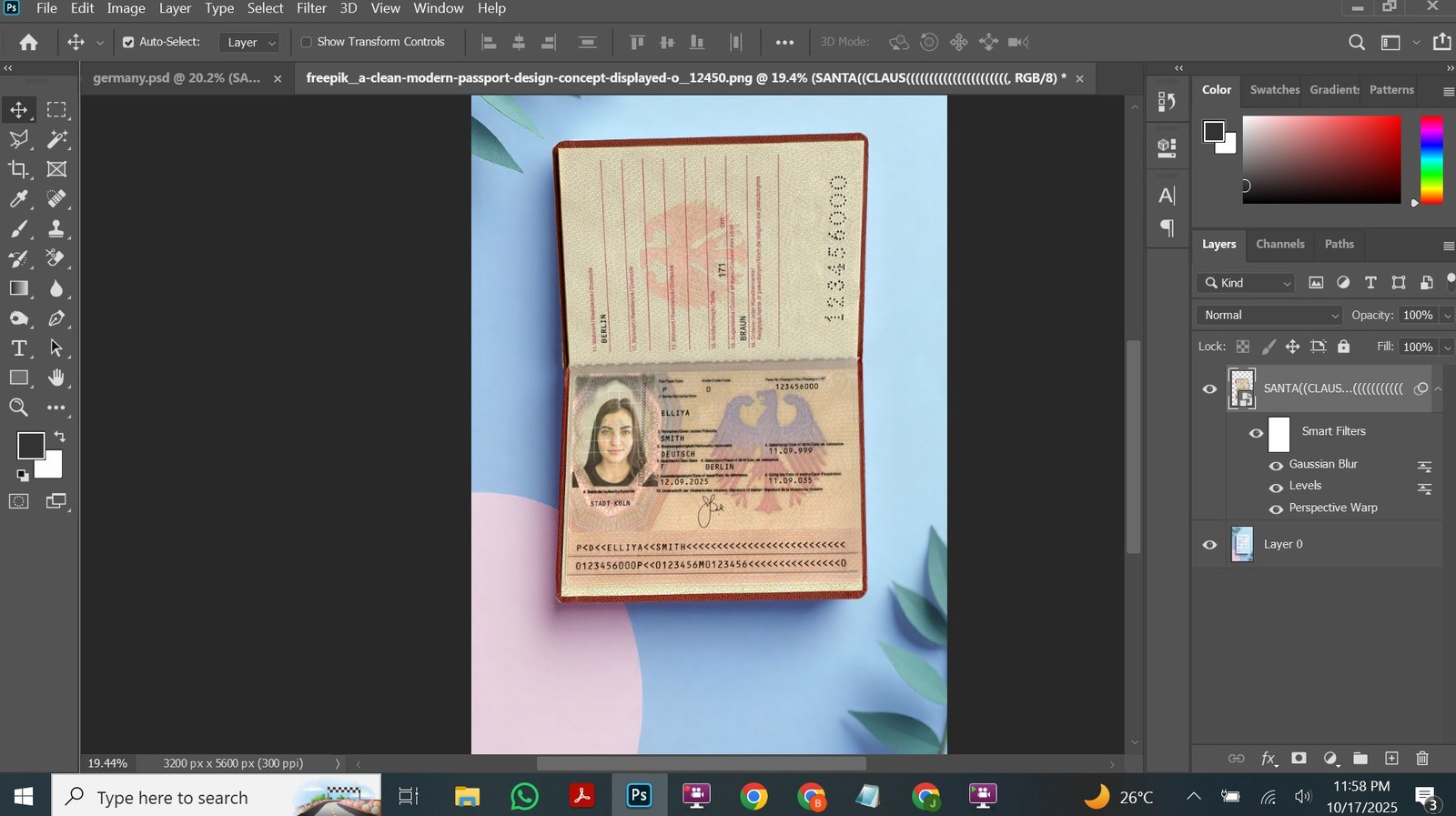The image size is (1456, 816).
Task: Click the Delete layer trash icon
Action: tap(1422, 759)
